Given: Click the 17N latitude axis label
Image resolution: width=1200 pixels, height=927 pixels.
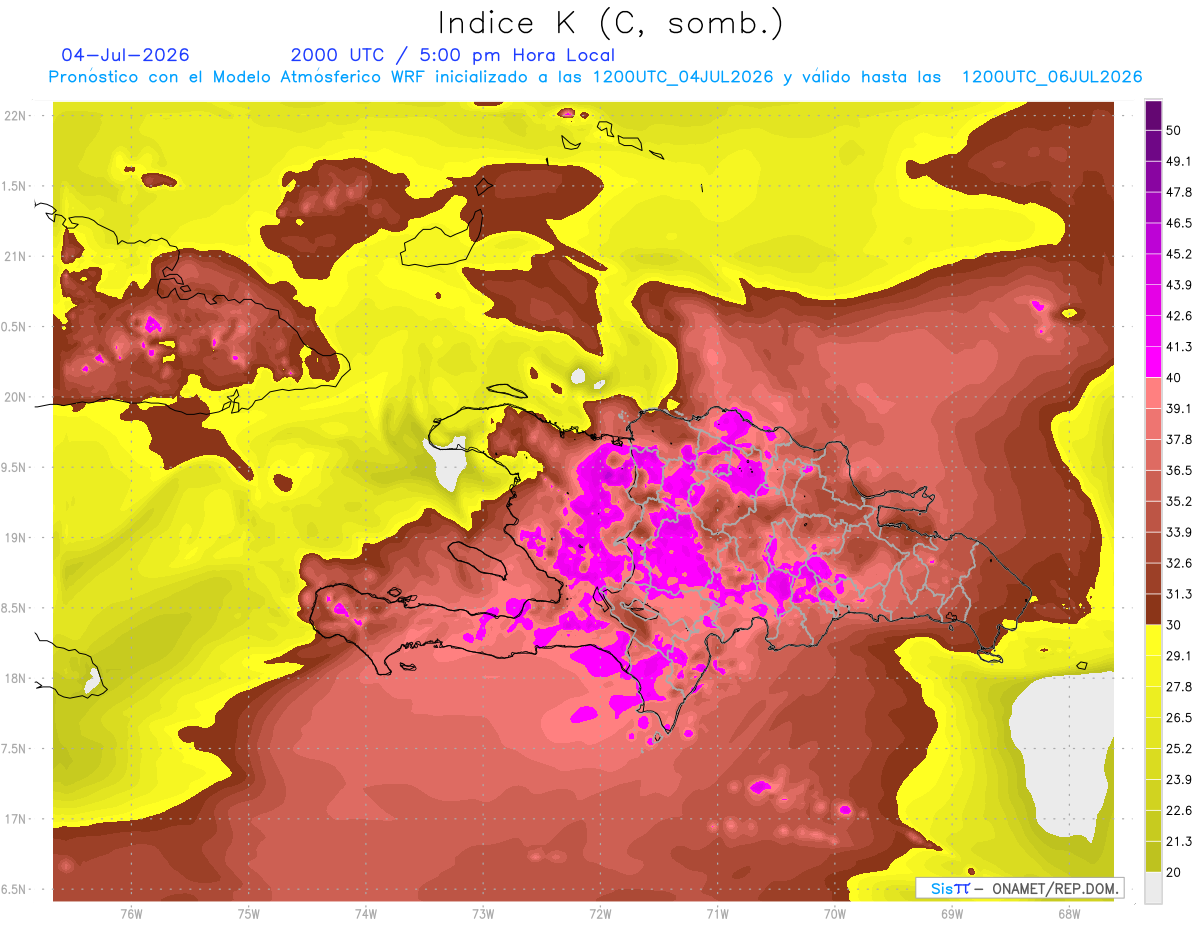Looking at the screenshot, I should (x=16, y=819).
